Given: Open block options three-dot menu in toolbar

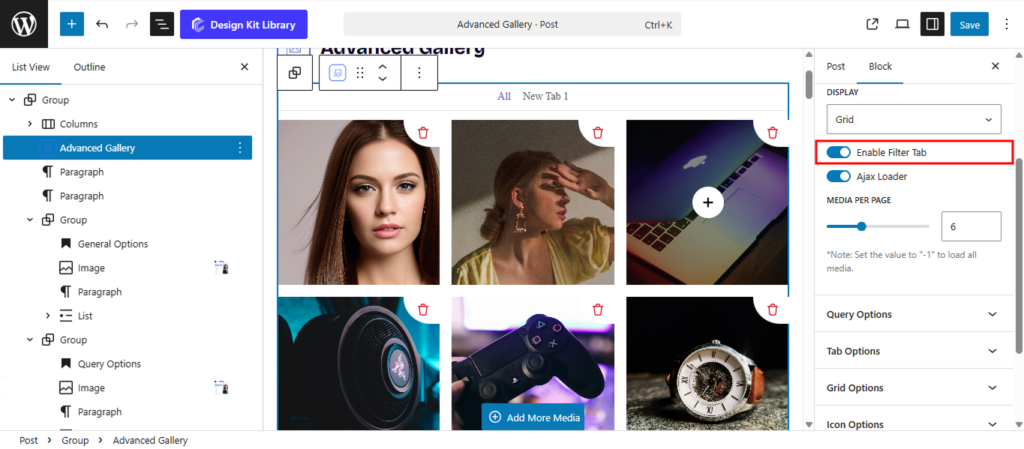Looking at the screenshot, I should click(x=419, y=73).
